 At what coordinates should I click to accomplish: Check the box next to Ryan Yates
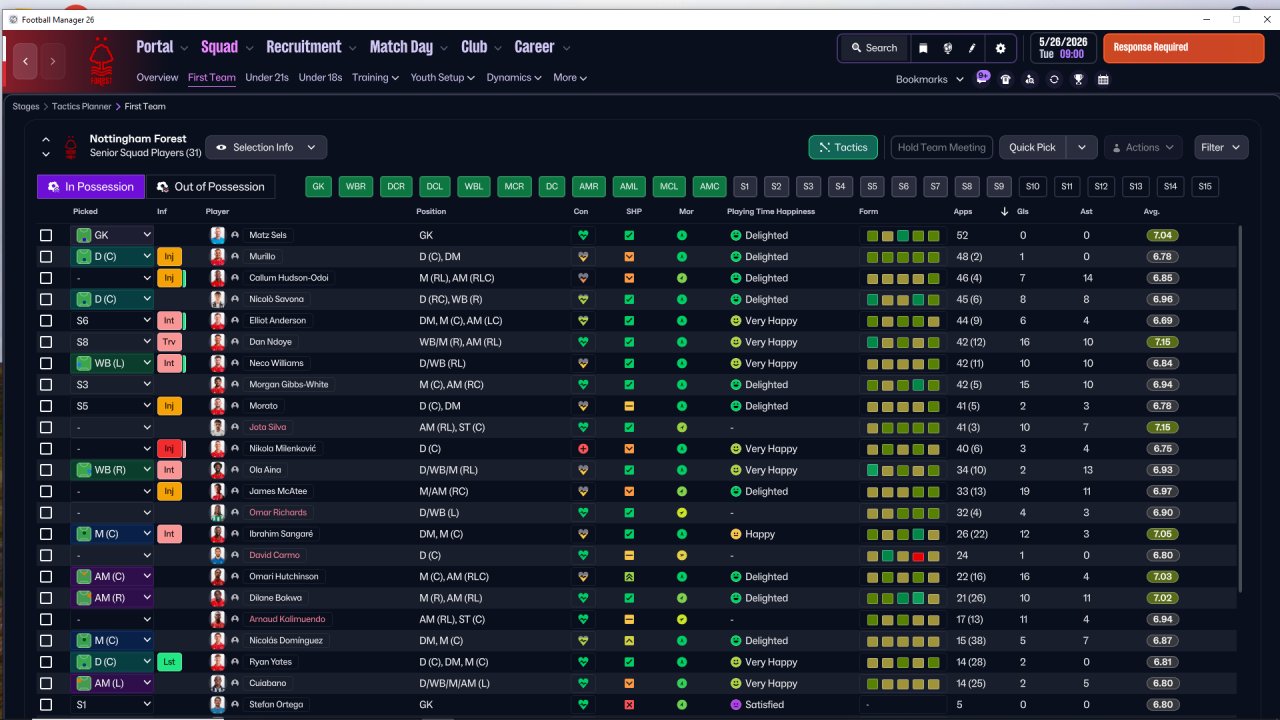(46, 662)
